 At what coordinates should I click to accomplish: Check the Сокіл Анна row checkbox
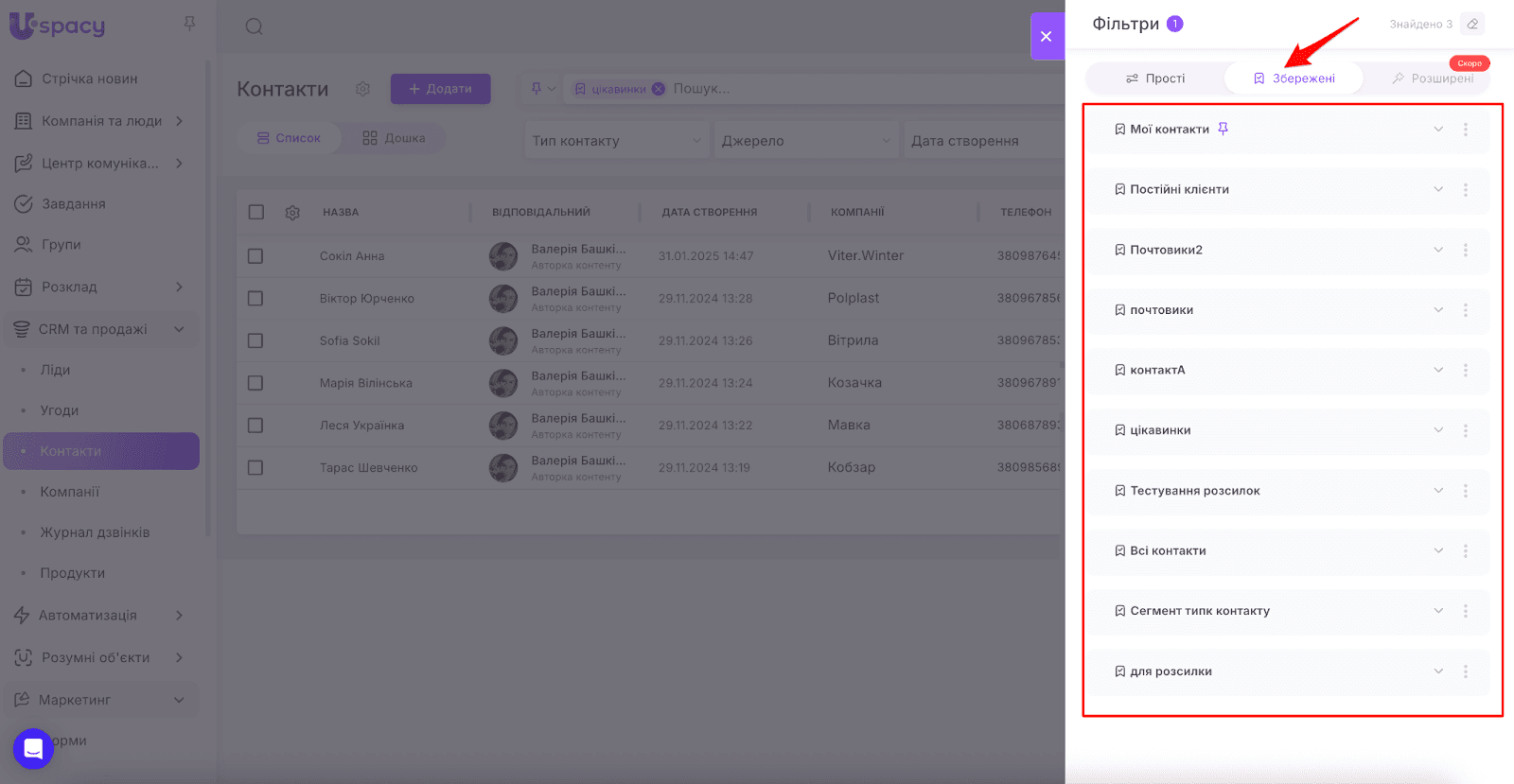click(x=255, y=256)
